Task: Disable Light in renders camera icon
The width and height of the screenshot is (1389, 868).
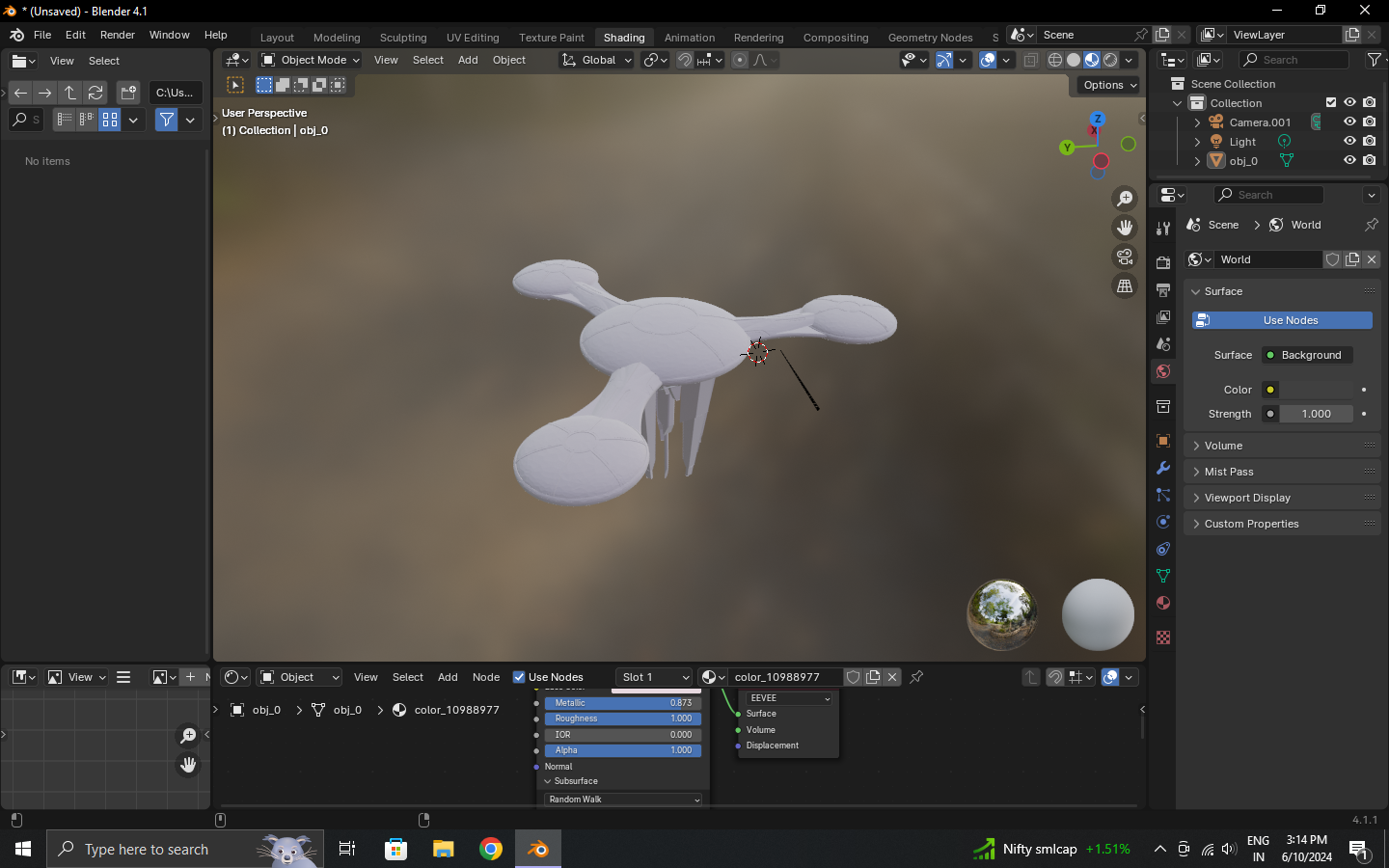Action: [x=1369, y=141]
